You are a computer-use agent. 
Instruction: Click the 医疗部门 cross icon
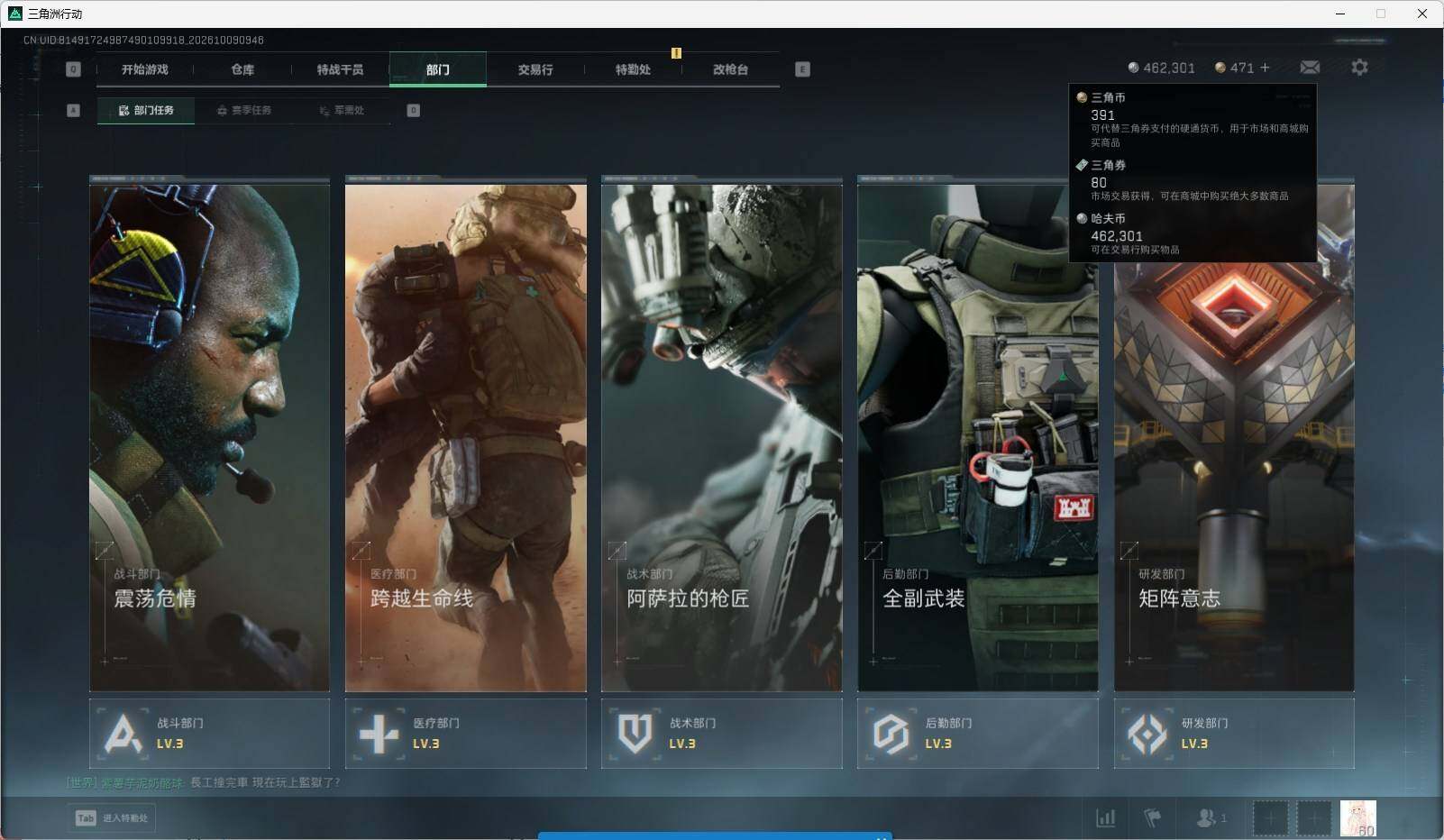pyautogui.click(x=379, y=734)
